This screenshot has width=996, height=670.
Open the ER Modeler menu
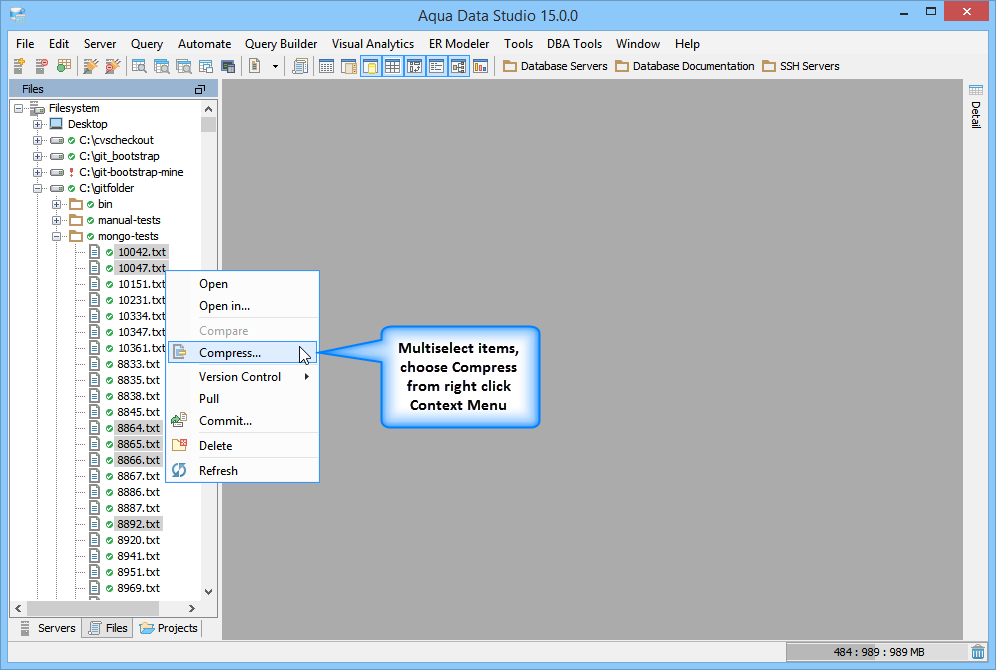[x=459, y=44]
